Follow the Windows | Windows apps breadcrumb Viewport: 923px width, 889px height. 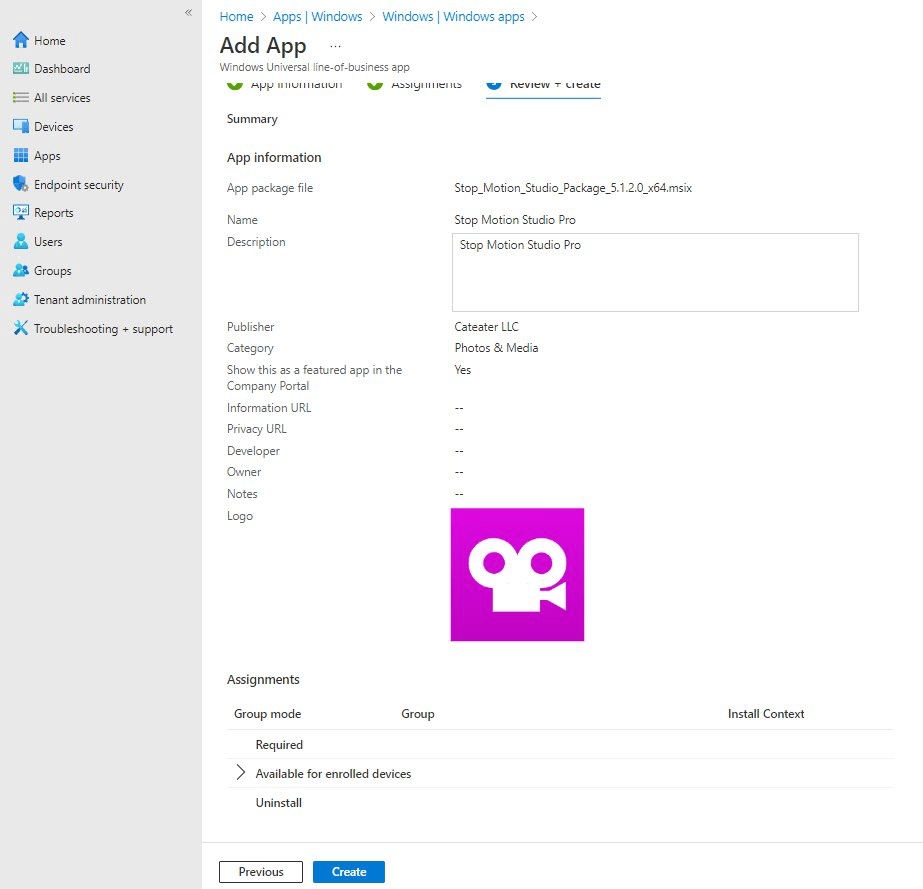(453, 17)
